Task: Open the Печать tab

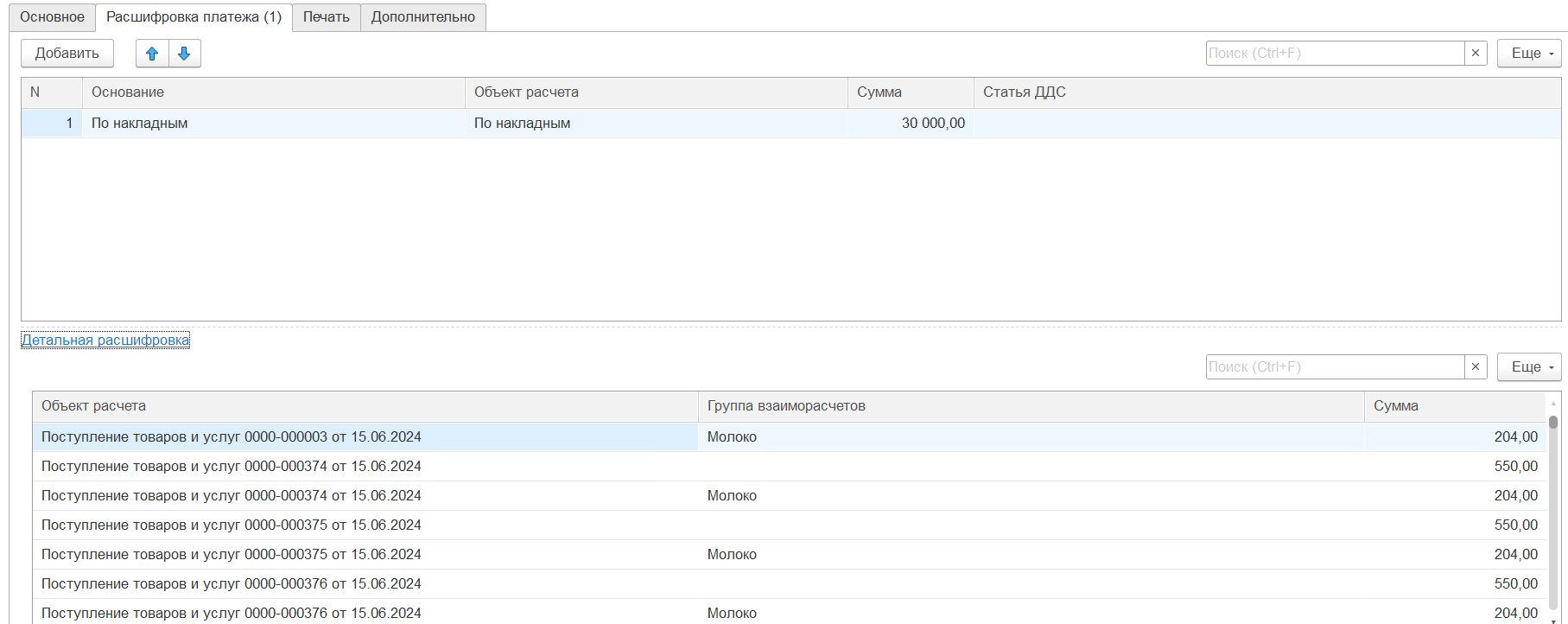Action: [x=326, y=17]
